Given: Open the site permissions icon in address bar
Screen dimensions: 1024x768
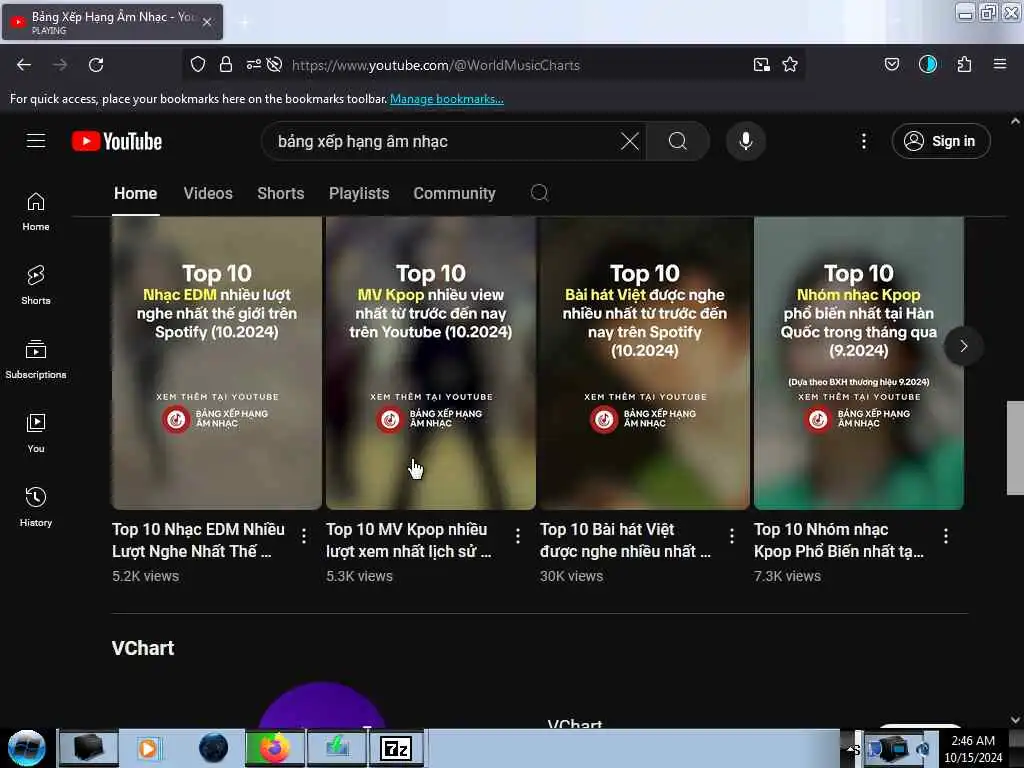Looking at the screenshot, I should [x=253, y=65].
